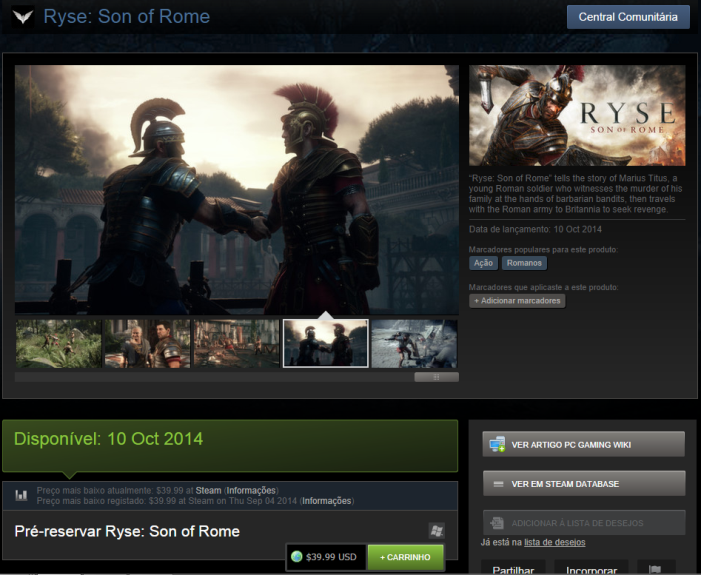Select the two men talking thumbnail
Screen dimensions: 701x575
click(148, 343)
